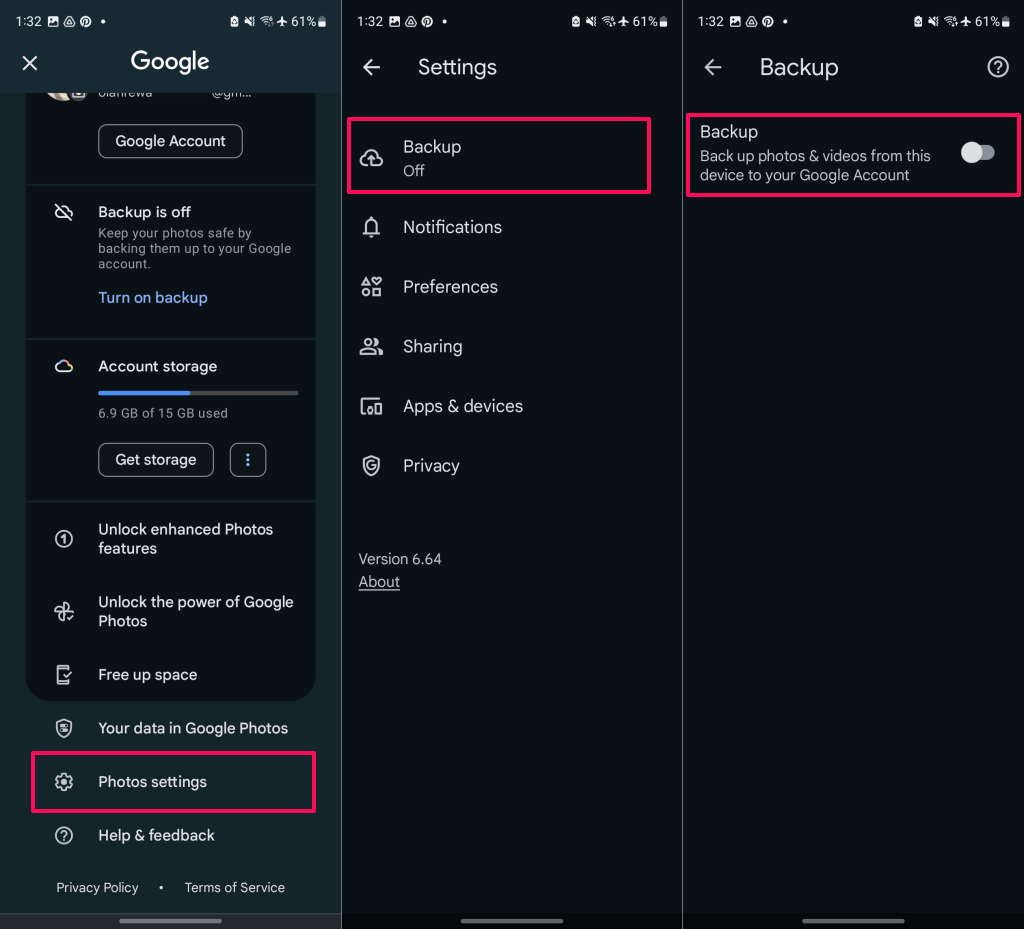The height and width of the screenshot is (929, 1024).
Task: Tap the Preferences shapes icon
Action: point(371,287)
